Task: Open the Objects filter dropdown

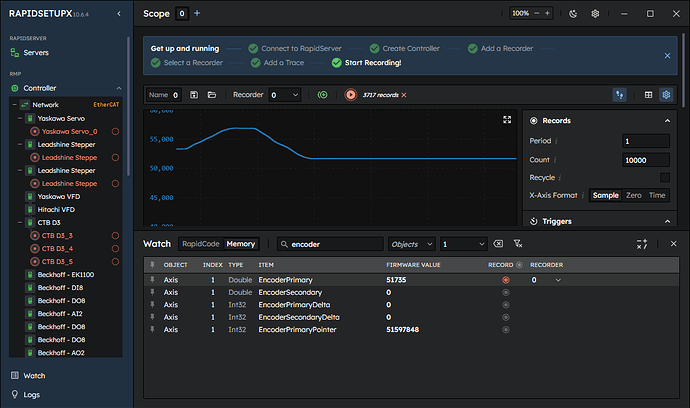Action: 411,244
